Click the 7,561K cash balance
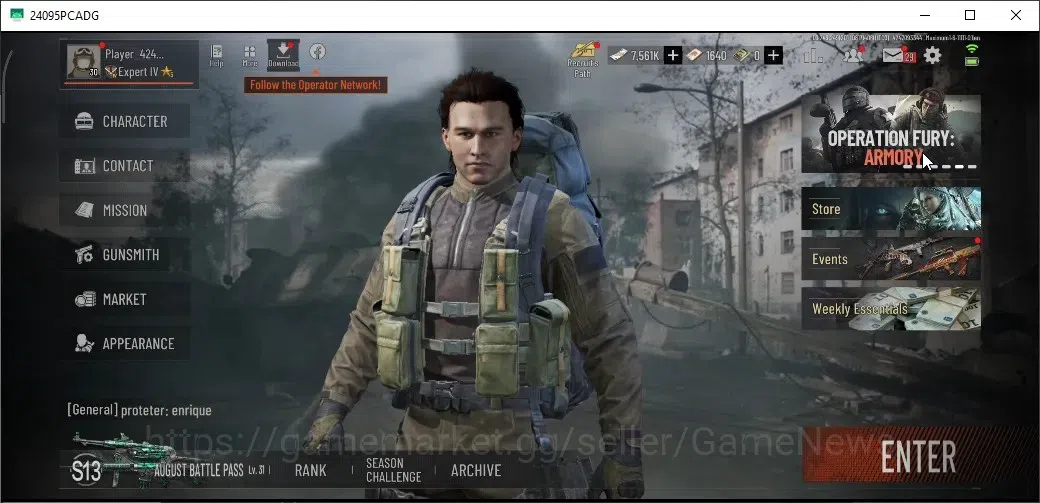 tap(635, 56)
